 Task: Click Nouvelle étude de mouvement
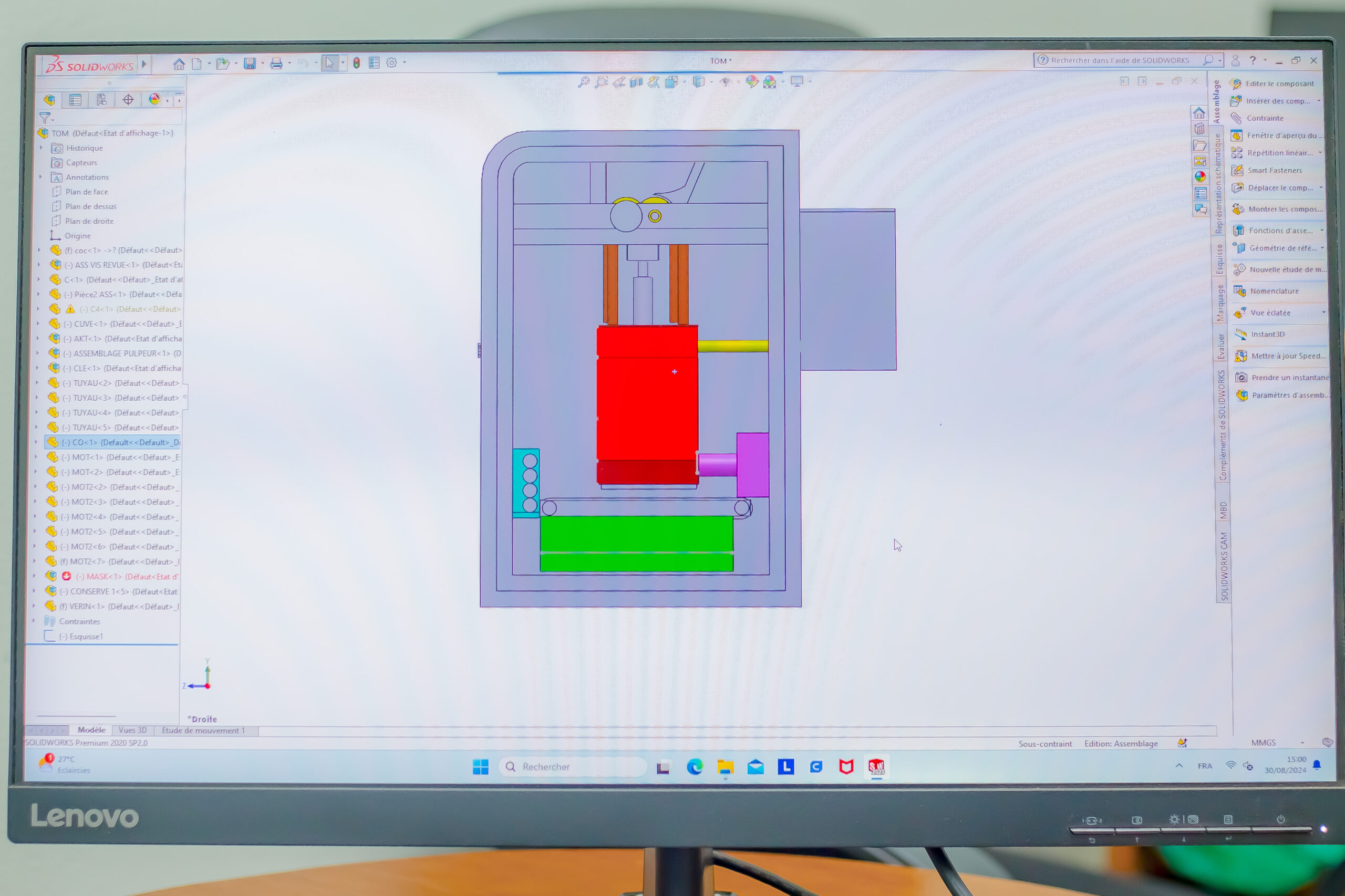click(x=1280, y=270)
